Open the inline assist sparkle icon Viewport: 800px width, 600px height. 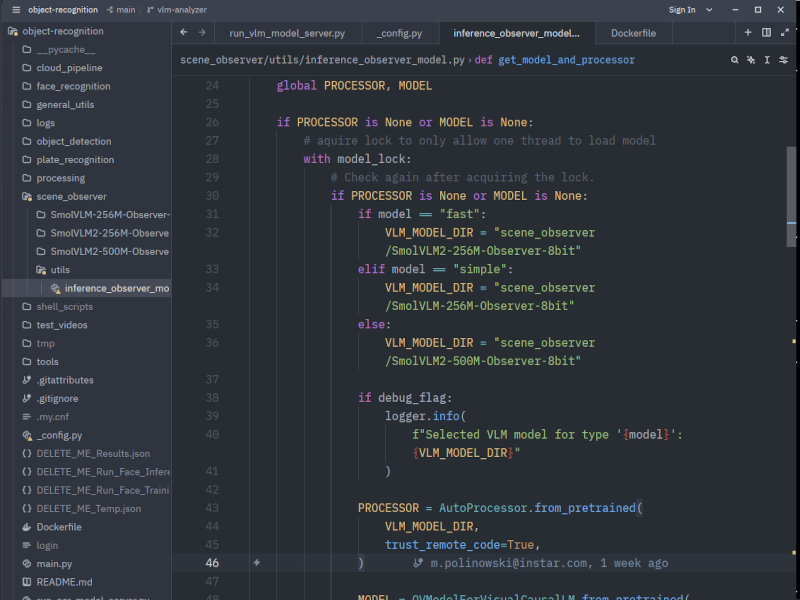(x=751, y=60)
